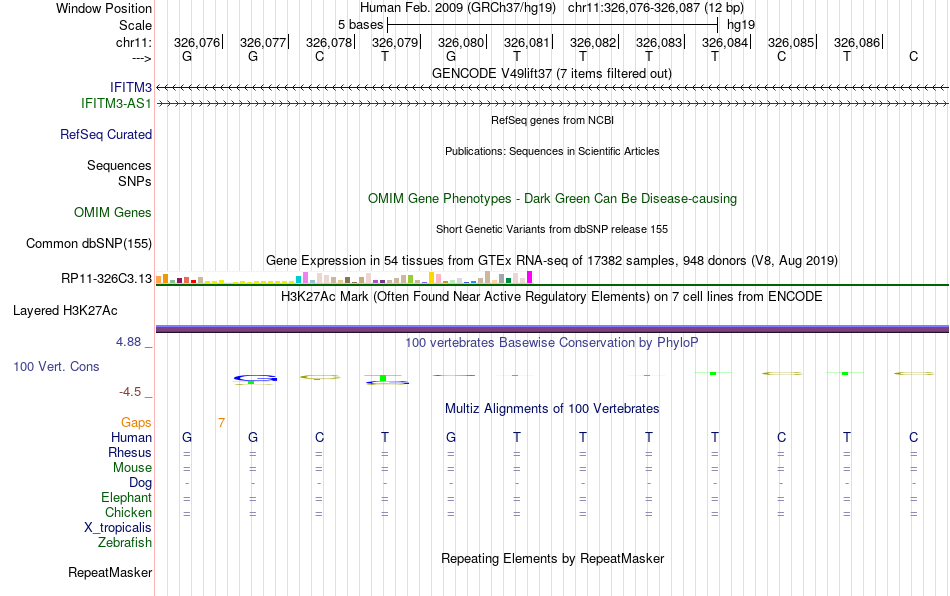The image size is (950, 596).
Task: Click the Chicken alignment row label
Action: tap(128, 512)
